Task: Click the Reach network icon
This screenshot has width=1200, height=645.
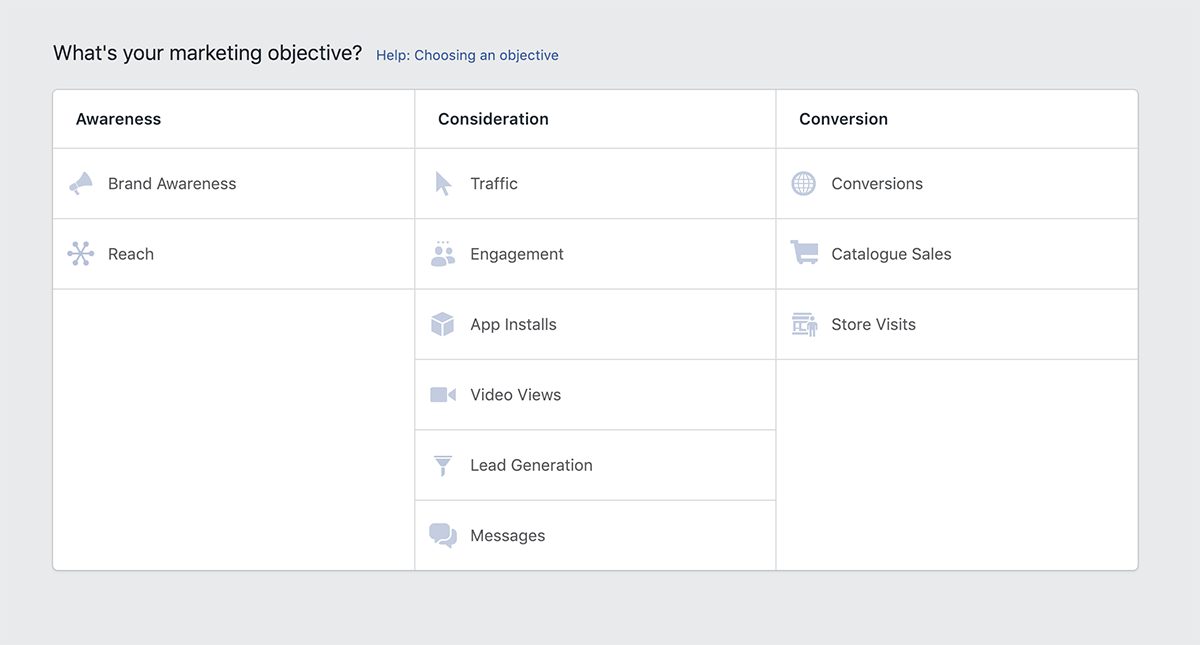Action: (80, 254)
